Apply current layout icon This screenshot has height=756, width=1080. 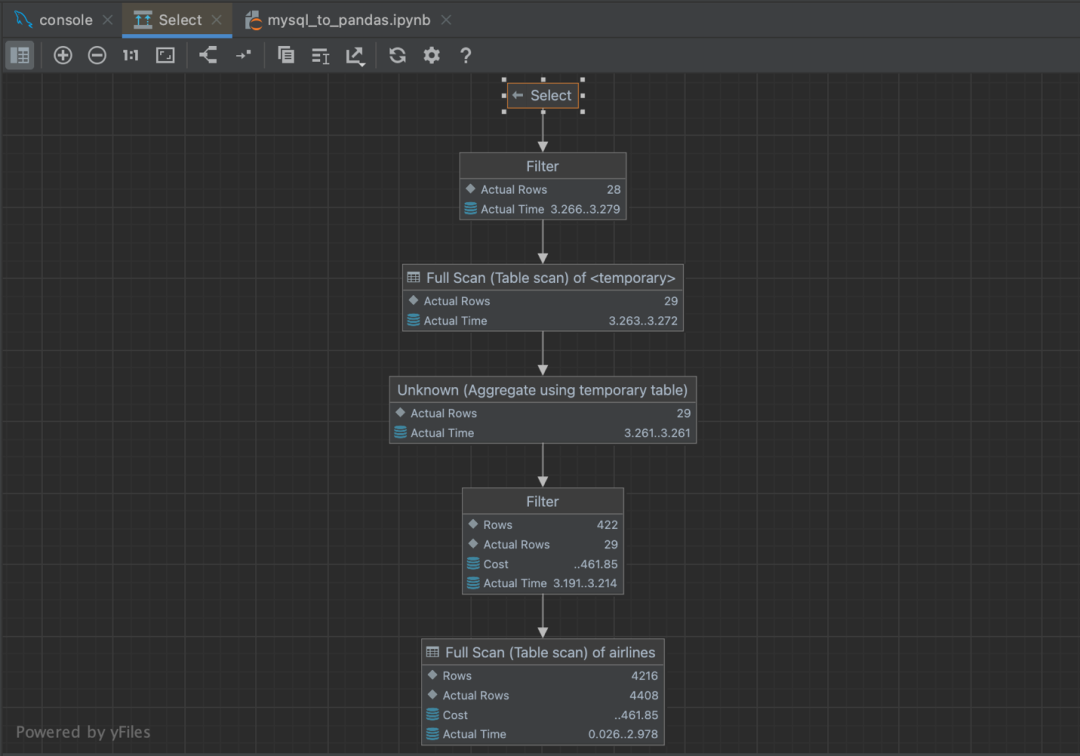coord(208,55)
